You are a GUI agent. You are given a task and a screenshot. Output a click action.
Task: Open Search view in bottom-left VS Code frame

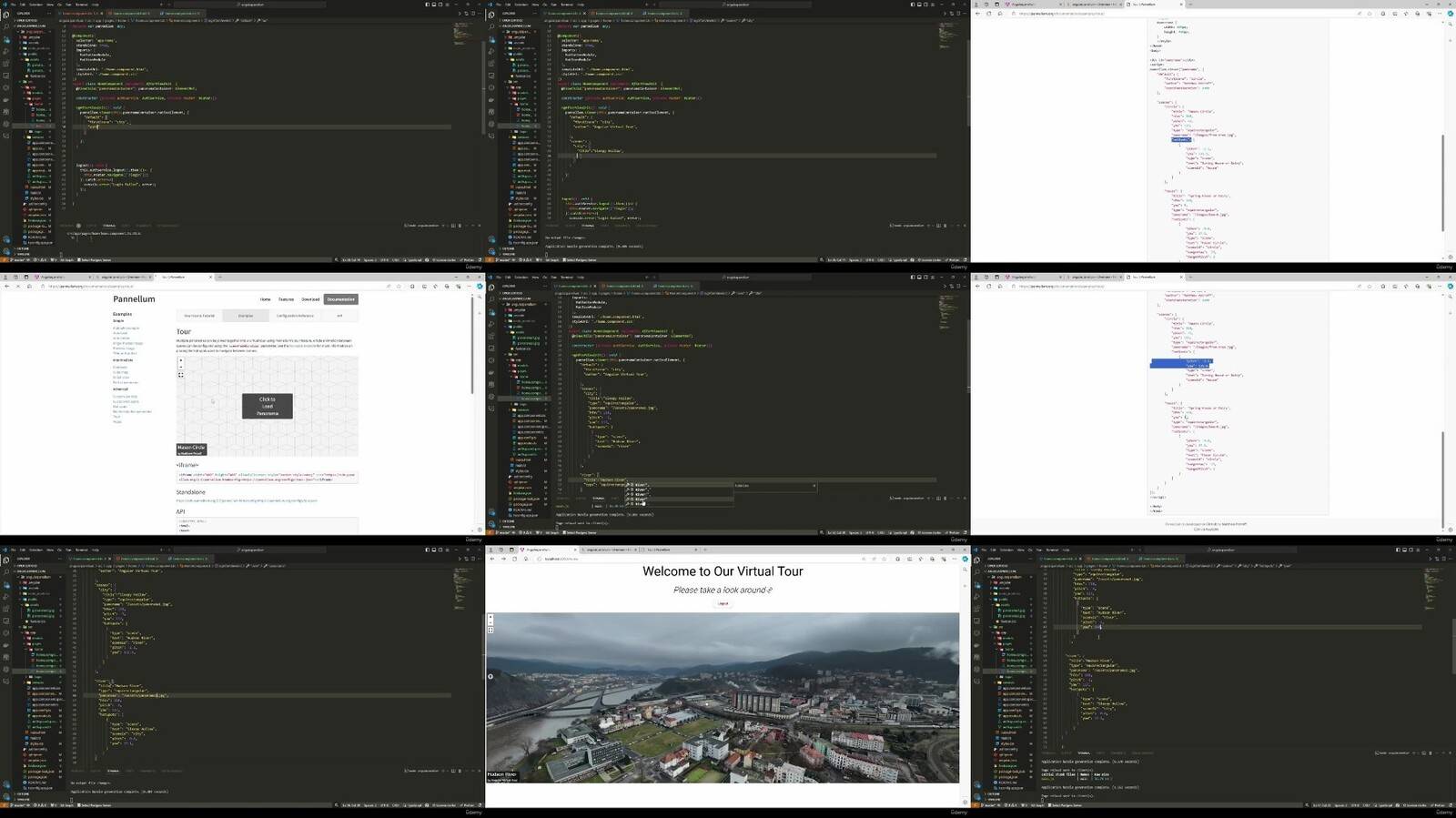[x=6, y=572]
